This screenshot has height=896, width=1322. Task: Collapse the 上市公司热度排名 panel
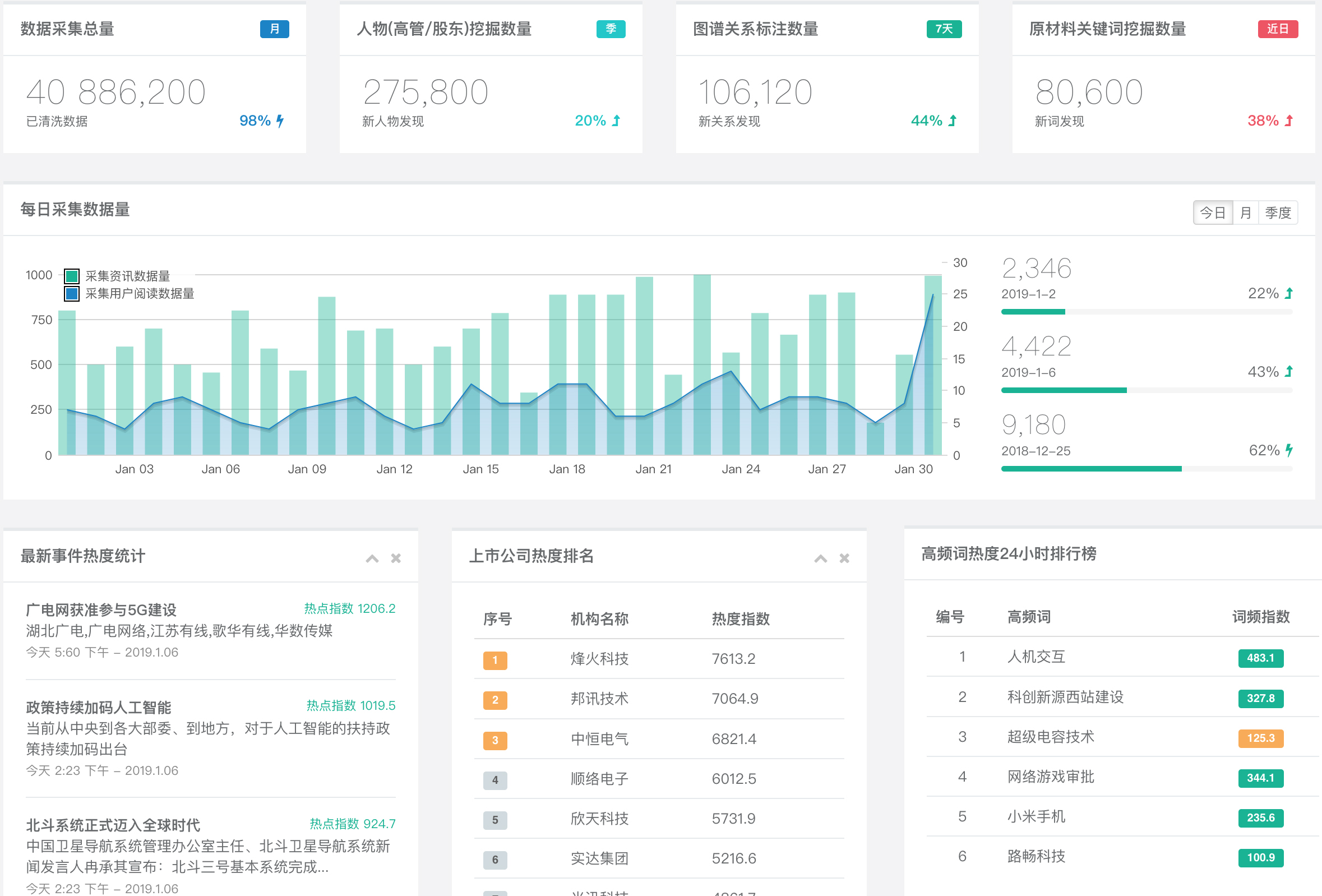[820, 558]
